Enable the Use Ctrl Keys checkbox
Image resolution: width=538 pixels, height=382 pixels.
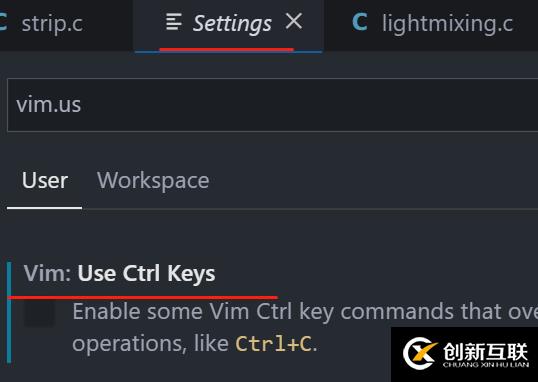click(39, 313)
